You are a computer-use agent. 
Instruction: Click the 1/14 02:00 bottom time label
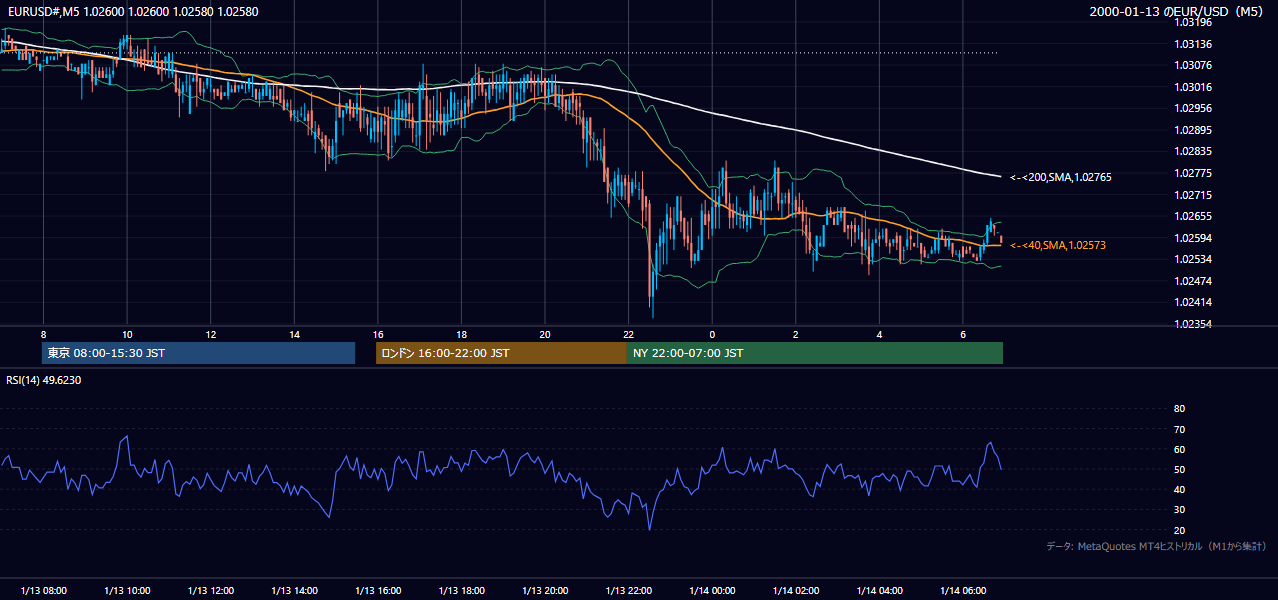(795, 591)
